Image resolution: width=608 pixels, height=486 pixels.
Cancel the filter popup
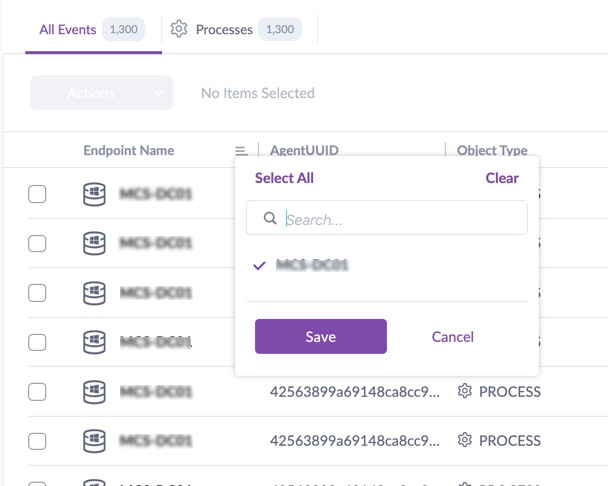[452, 337]
